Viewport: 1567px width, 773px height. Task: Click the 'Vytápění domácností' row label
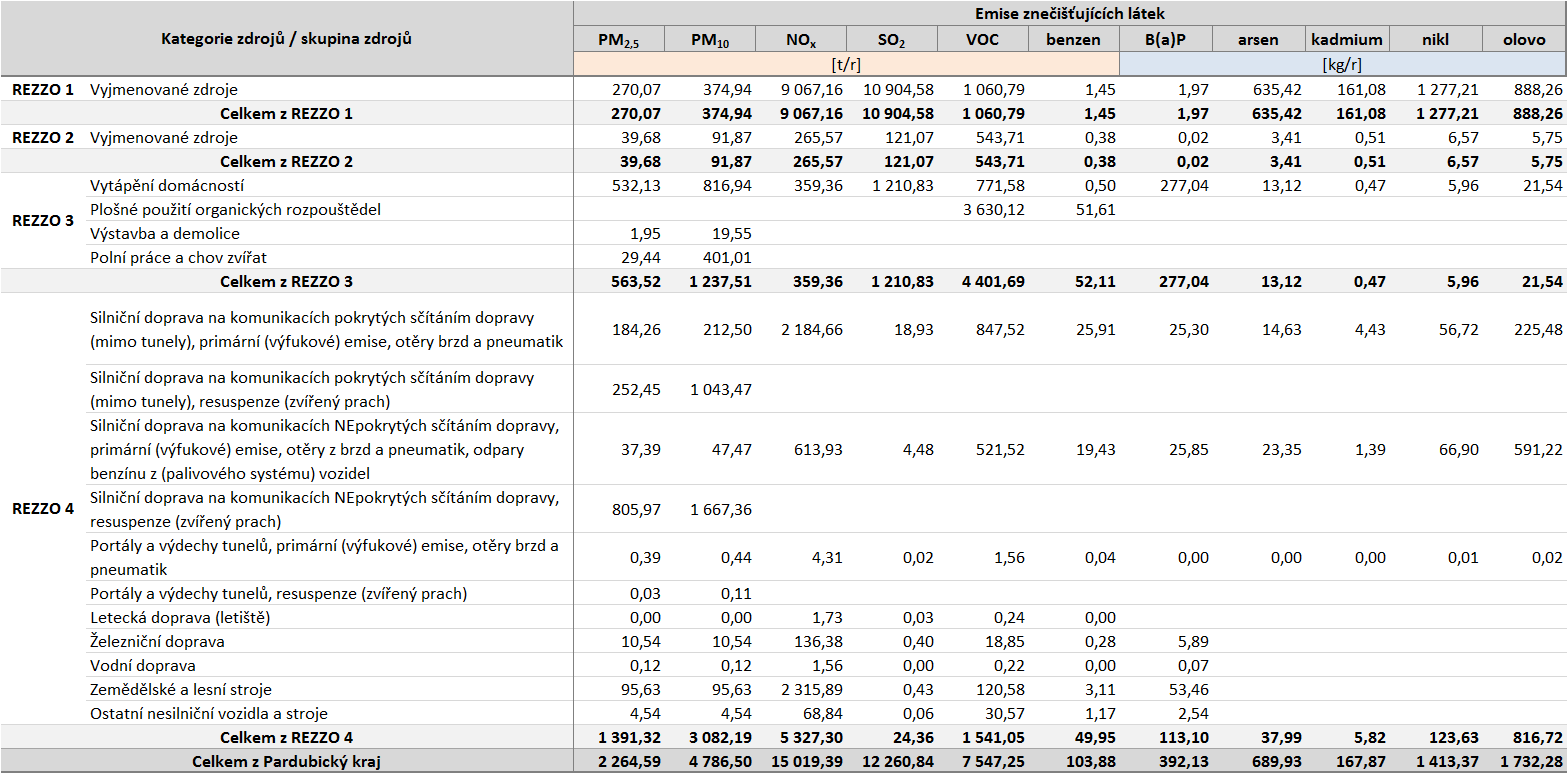coord(167,185)
